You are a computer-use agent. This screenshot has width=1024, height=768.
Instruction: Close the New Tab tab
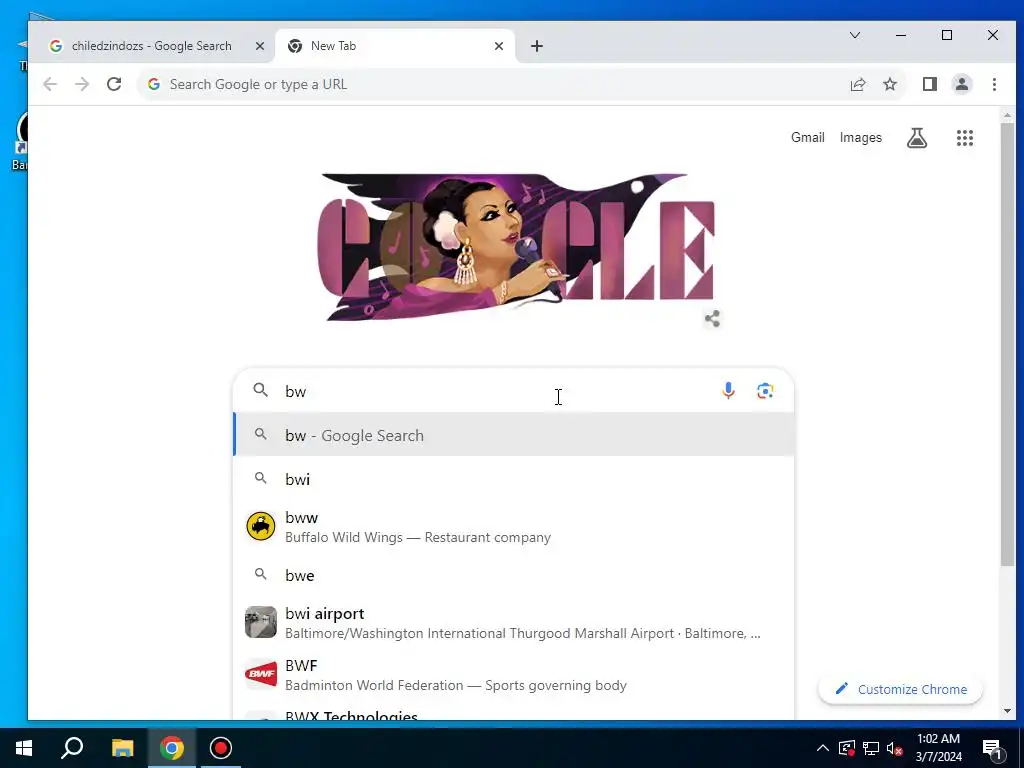point(499,46)
